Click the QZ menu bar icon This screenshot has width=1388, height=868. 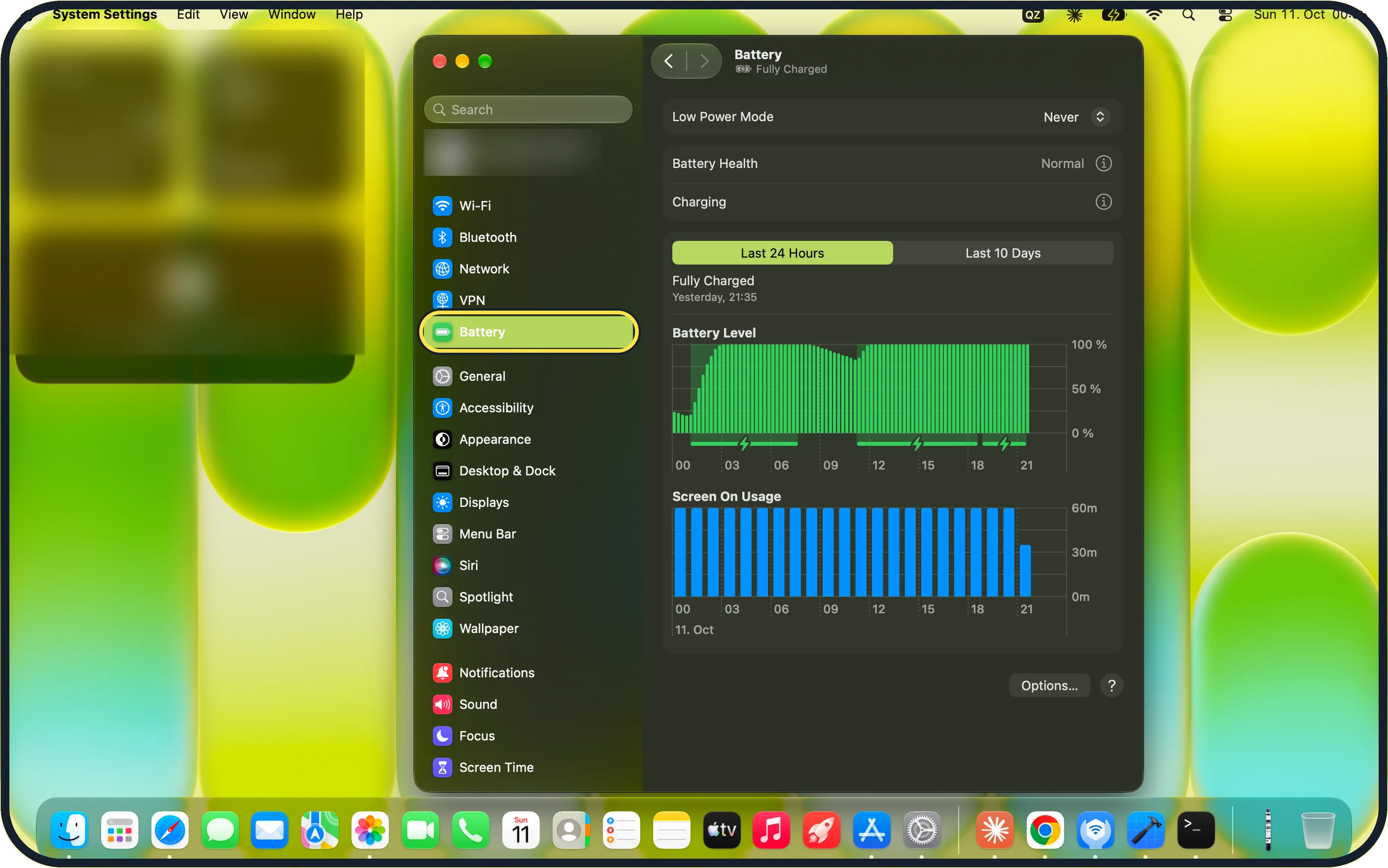[1033, 15]
